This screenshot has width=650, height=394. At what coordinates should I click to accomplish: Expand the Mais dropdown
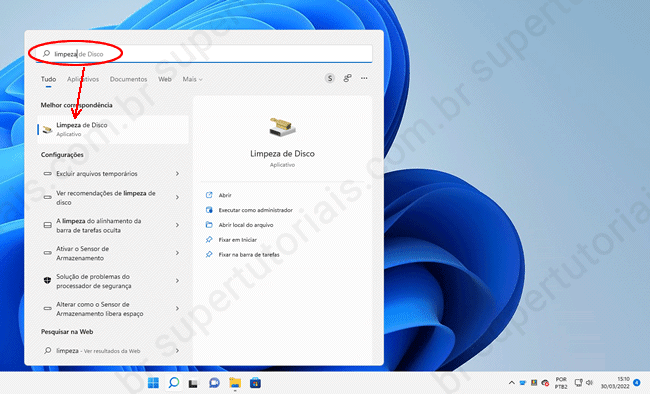[x=192, y=79]
